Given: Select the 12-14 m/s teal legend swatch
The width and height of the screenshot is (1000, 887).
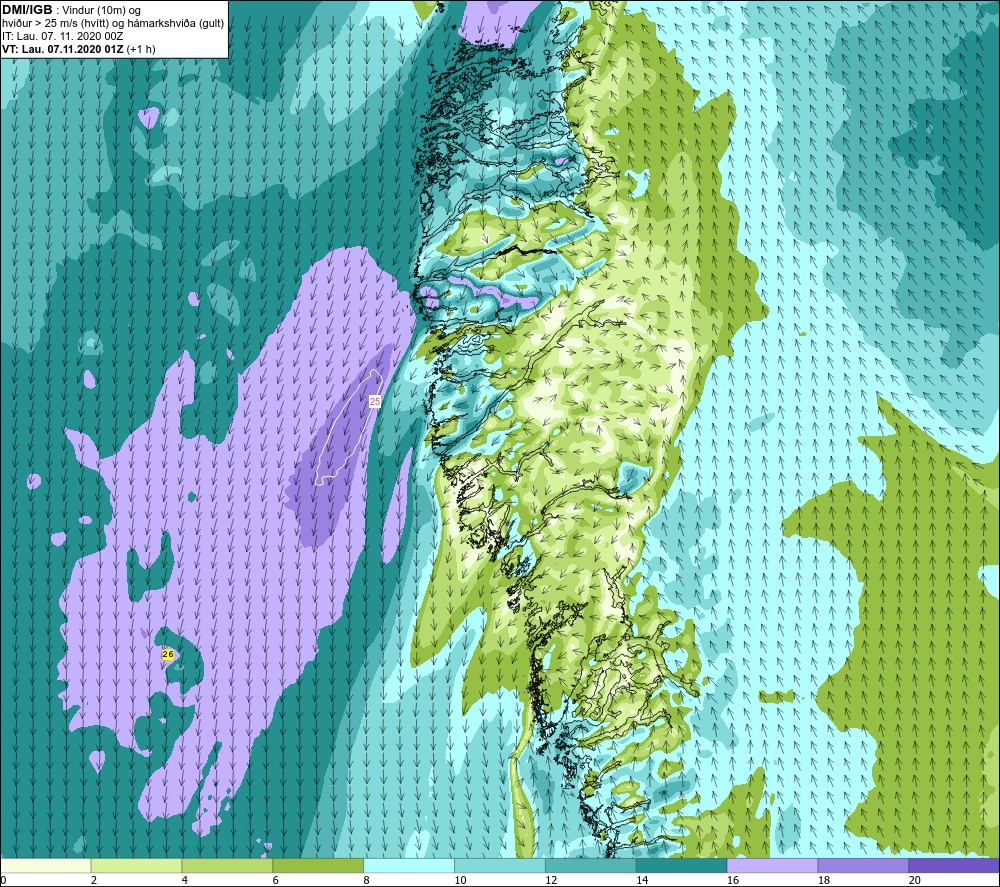Looking at the screenshot, I should (591, 865).
